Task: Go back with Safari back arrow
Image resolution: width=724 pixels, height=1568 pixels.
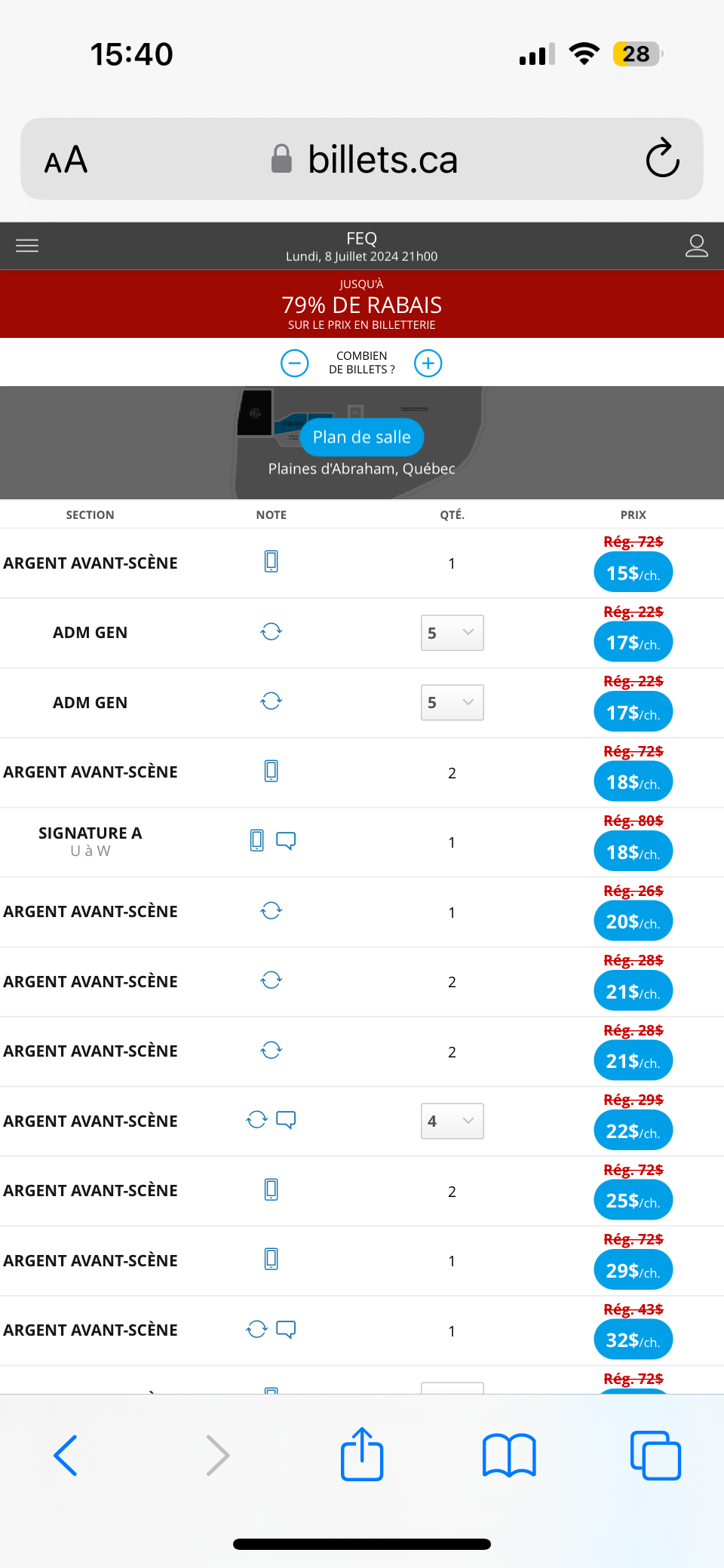Action: coord(66,1455)
